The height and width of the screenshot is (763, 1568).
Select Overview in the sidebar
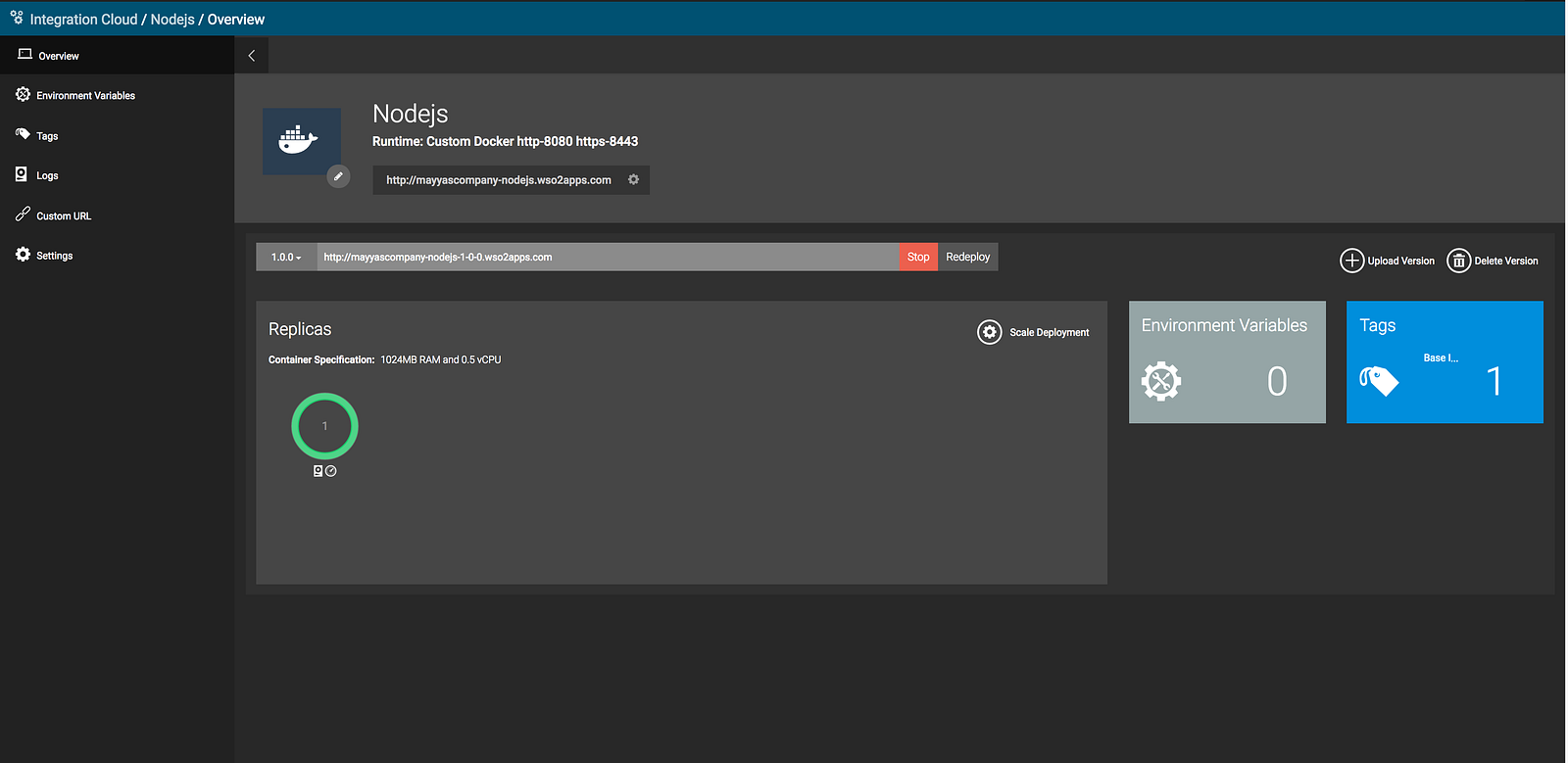(x=117, y=56)
